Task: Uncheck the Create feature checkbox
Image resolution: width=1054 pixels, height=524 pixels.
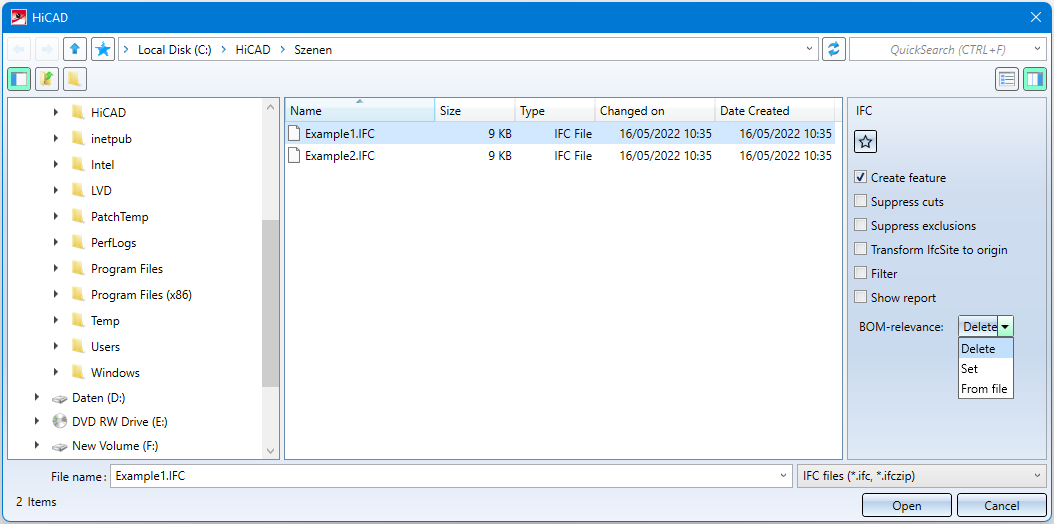Action: click(860, 178)
